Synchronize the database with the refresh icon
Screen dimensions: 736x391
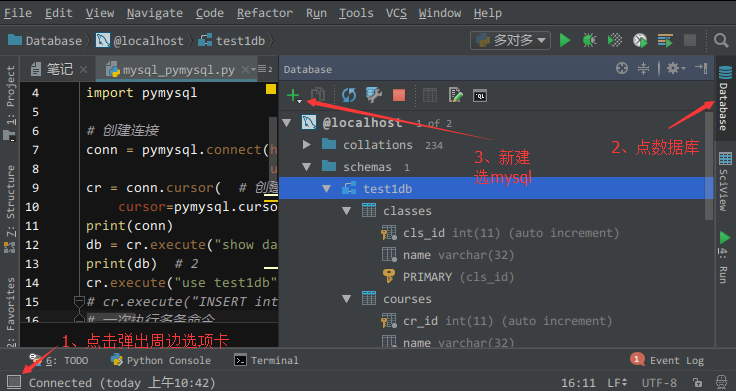pos(349,95)
